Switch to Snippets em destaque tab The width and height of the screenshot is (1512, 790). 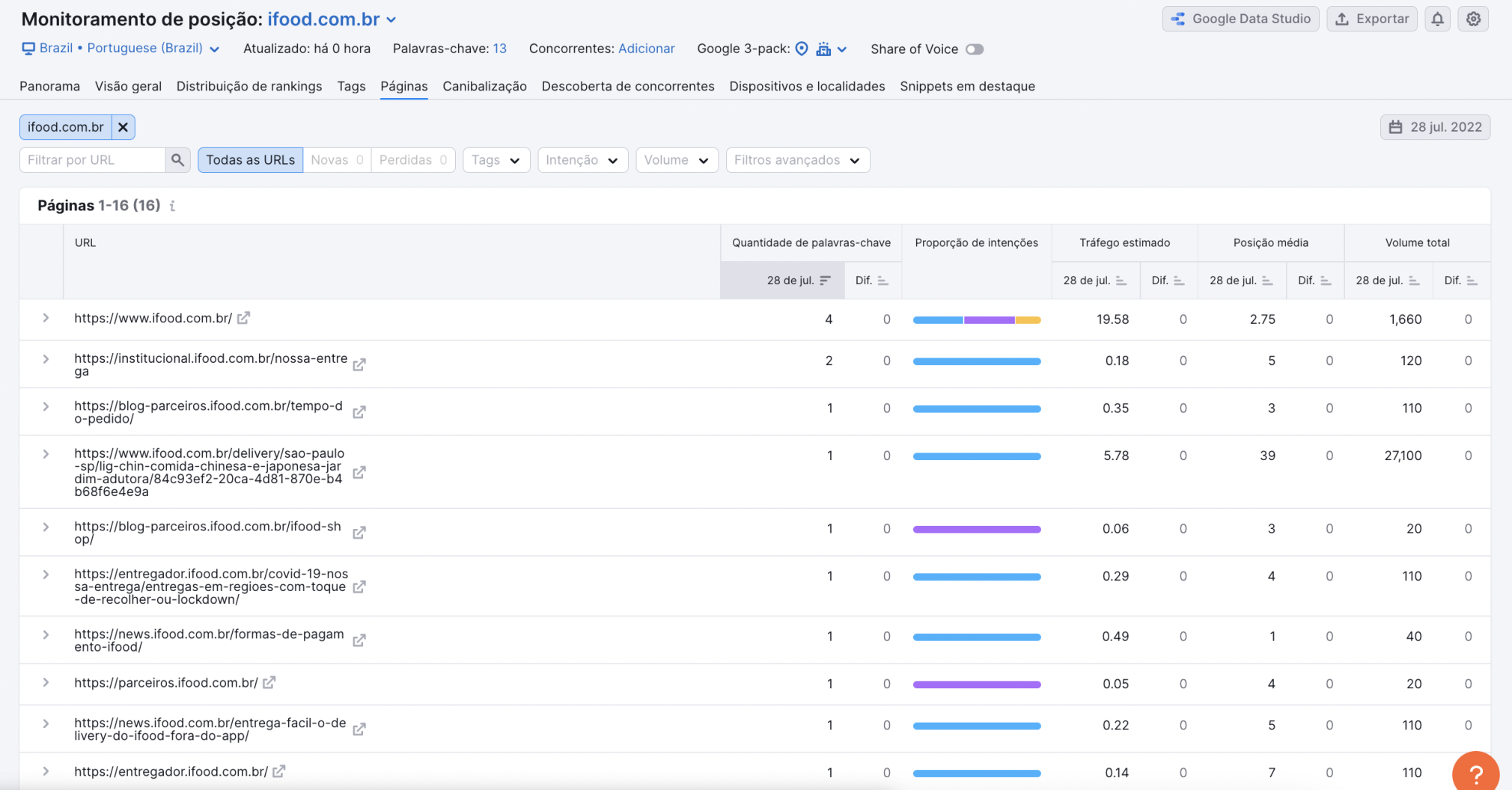(967, 86)
